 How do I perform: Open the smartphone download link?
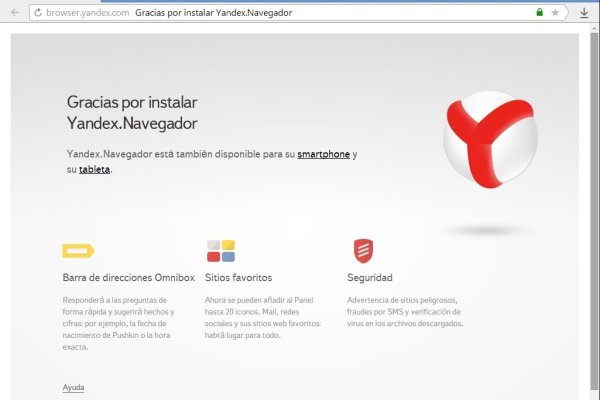pyautogui.click(x=323, y=154)
